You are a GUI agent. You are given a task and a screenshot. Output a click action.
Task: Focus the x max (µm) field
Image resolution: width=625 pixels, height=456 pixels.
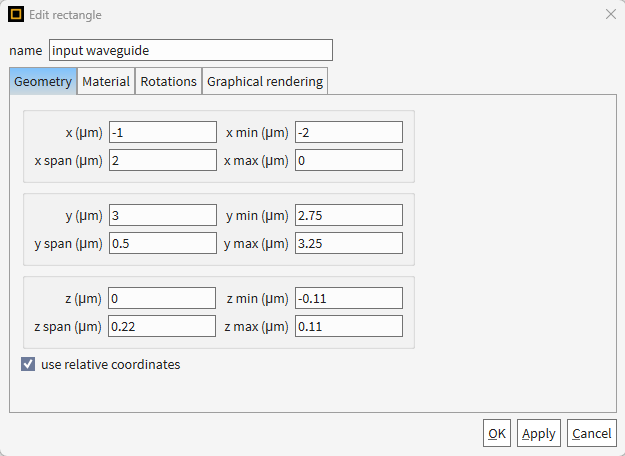(349, 160)
